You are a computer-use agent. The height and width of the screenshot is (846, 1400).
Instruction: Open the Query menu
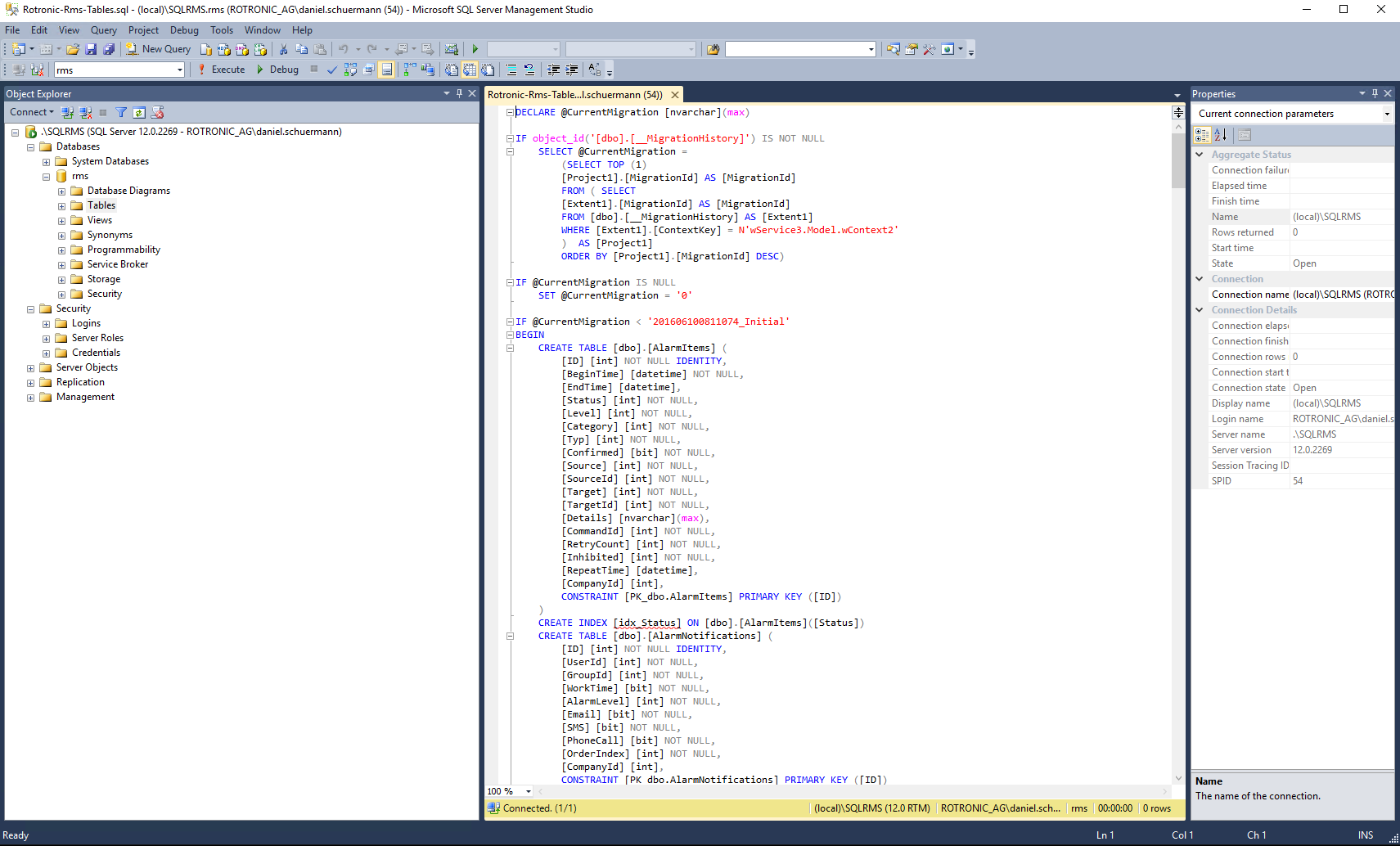104,30
